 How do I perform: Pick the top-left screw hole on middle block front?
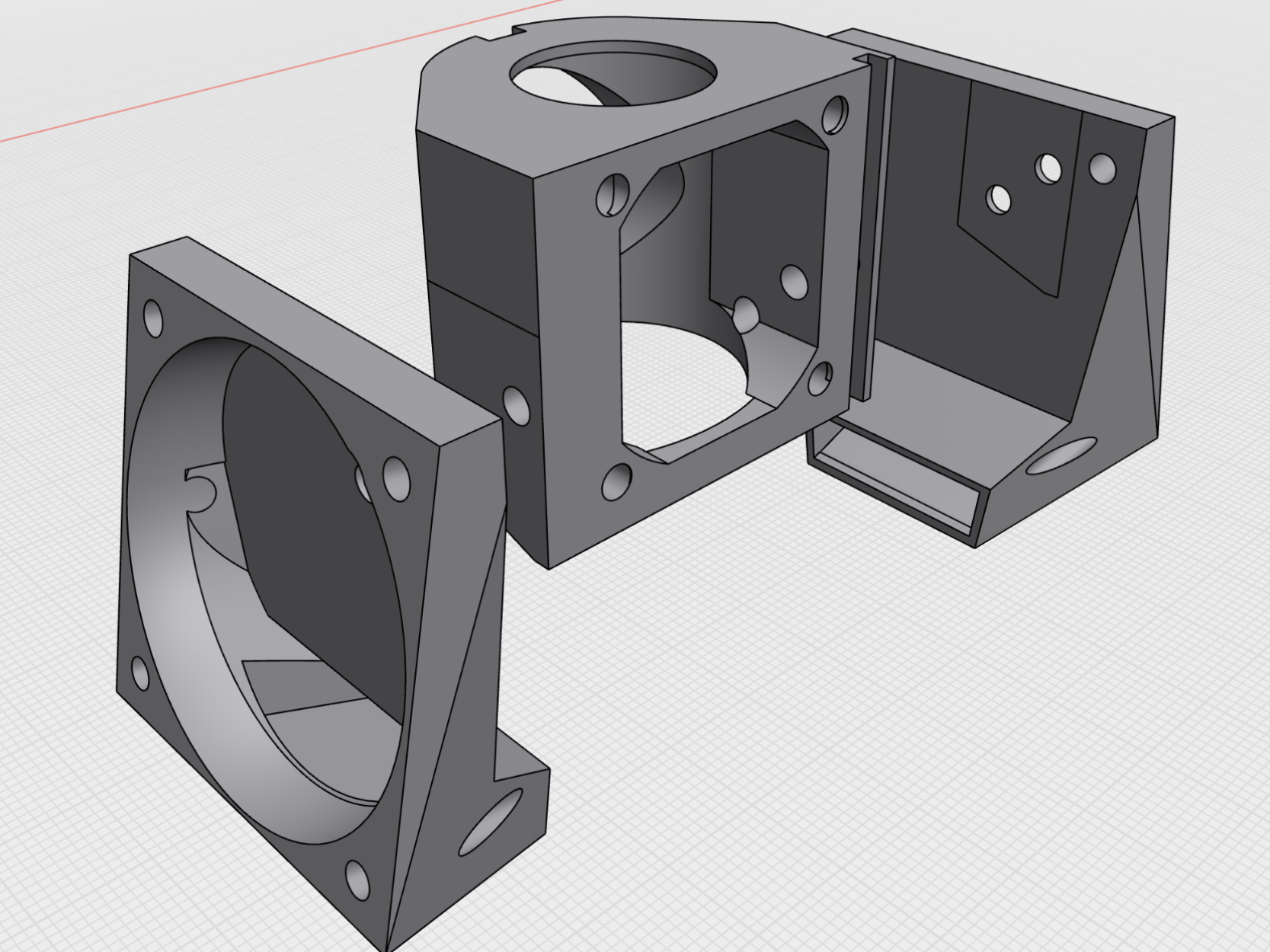[x=613, y=195]
